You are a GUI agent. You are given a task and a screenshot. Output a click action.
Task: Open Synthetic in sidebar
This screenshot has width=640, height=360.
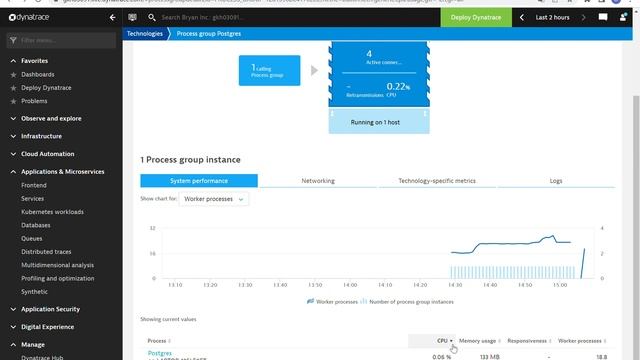[x=34, y=292]
